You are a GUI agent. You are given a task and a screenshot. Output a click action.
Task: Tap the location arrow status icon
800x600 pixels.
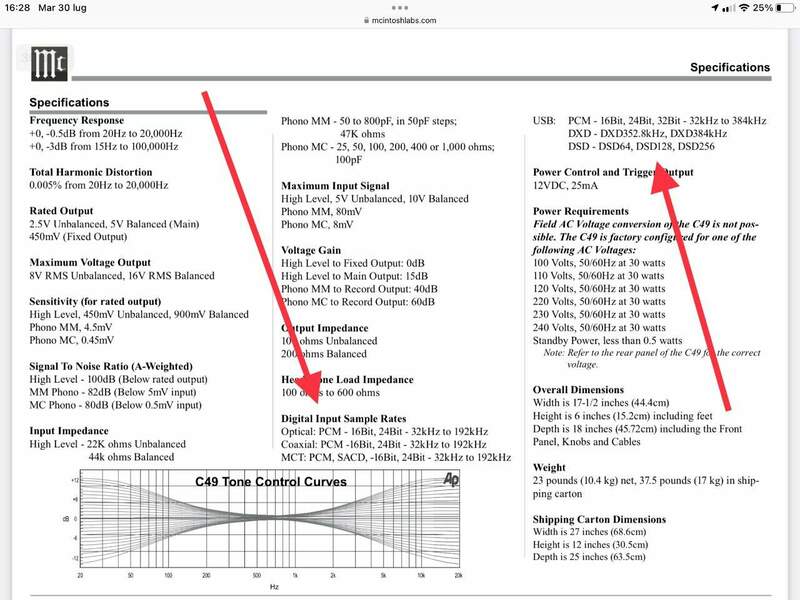point(715,8)
